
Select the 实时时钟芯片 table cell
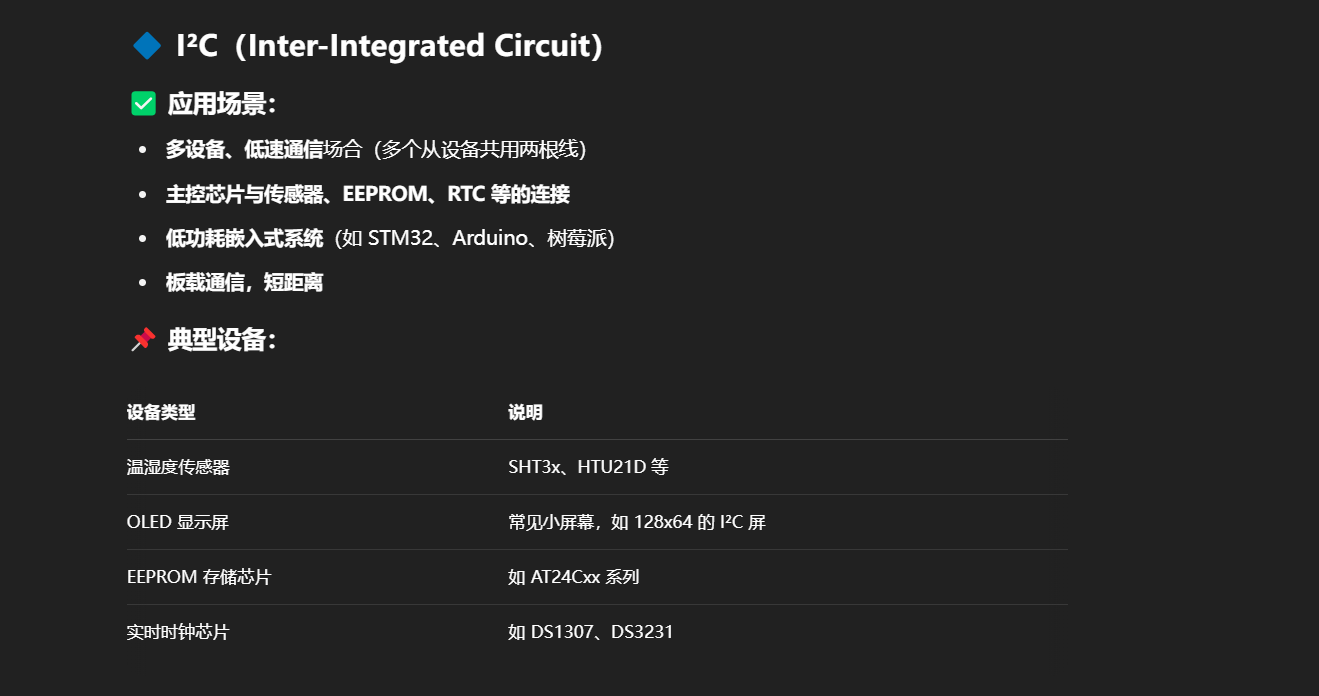[x=178, y=632]
